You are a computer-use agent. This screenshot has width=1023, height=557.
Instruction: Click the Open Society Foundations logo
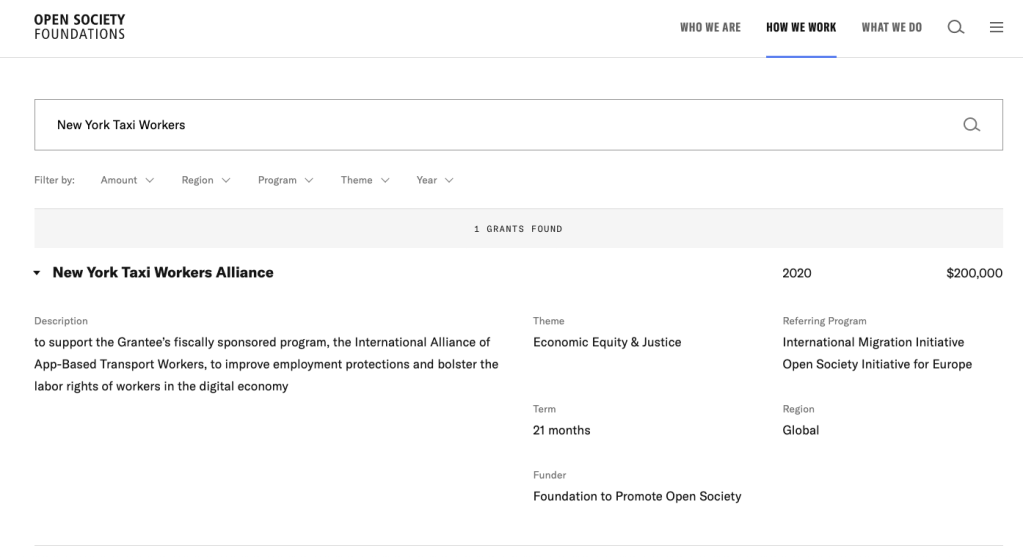(80, 27)
